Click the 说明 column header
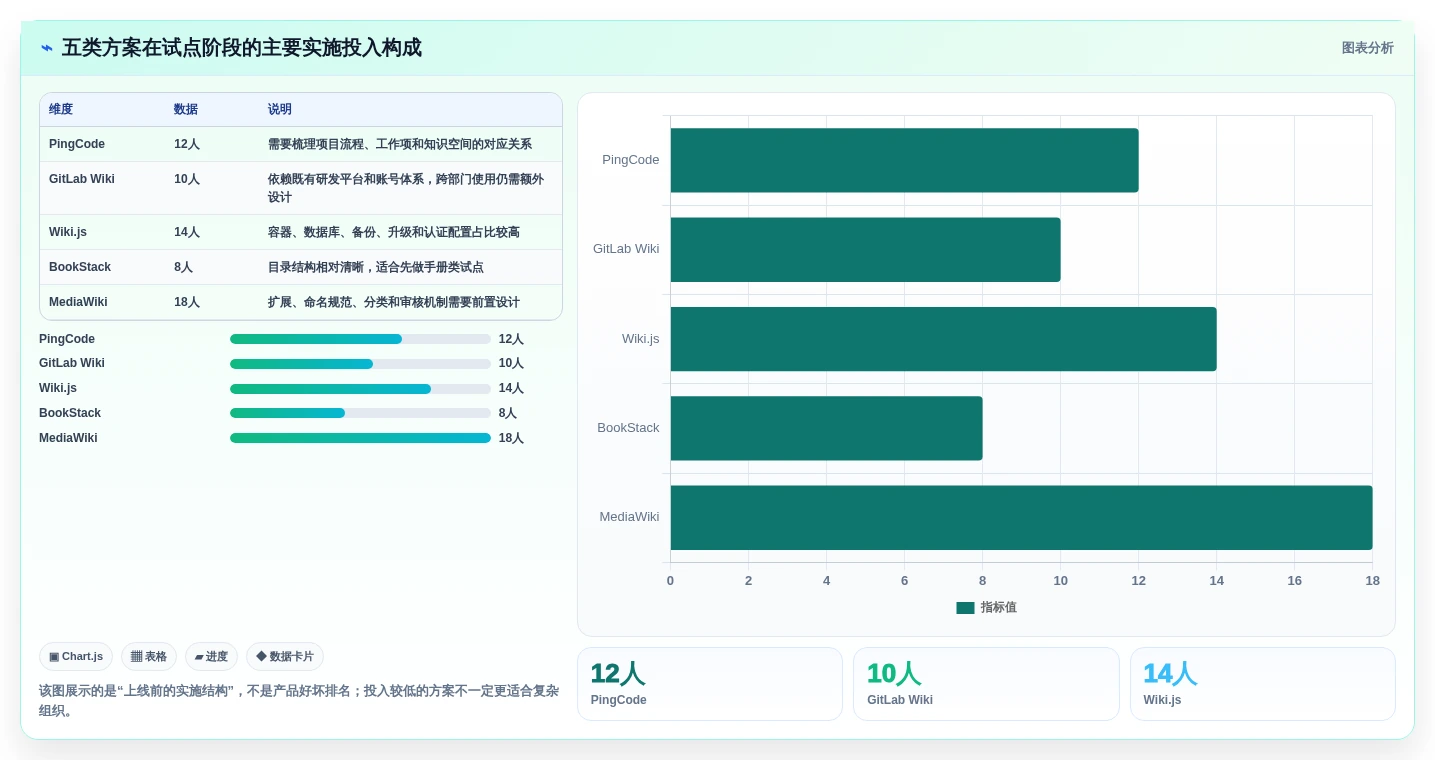The width and height of the screenshot is (1435, 760). click(x=280, y=110)
